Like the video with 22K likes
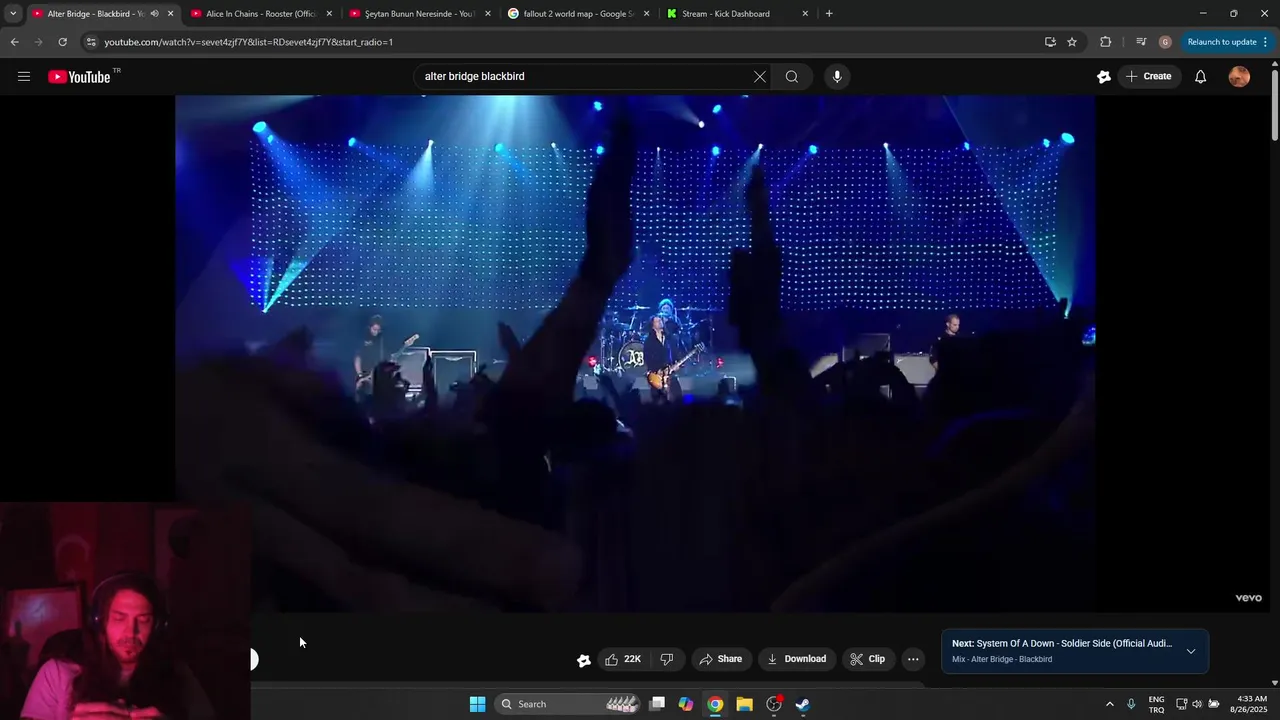 click(623, 659)
